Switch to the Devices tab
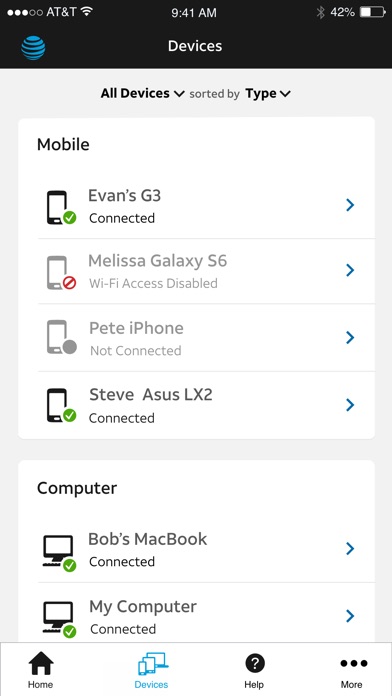 click(x=151, y=670)
